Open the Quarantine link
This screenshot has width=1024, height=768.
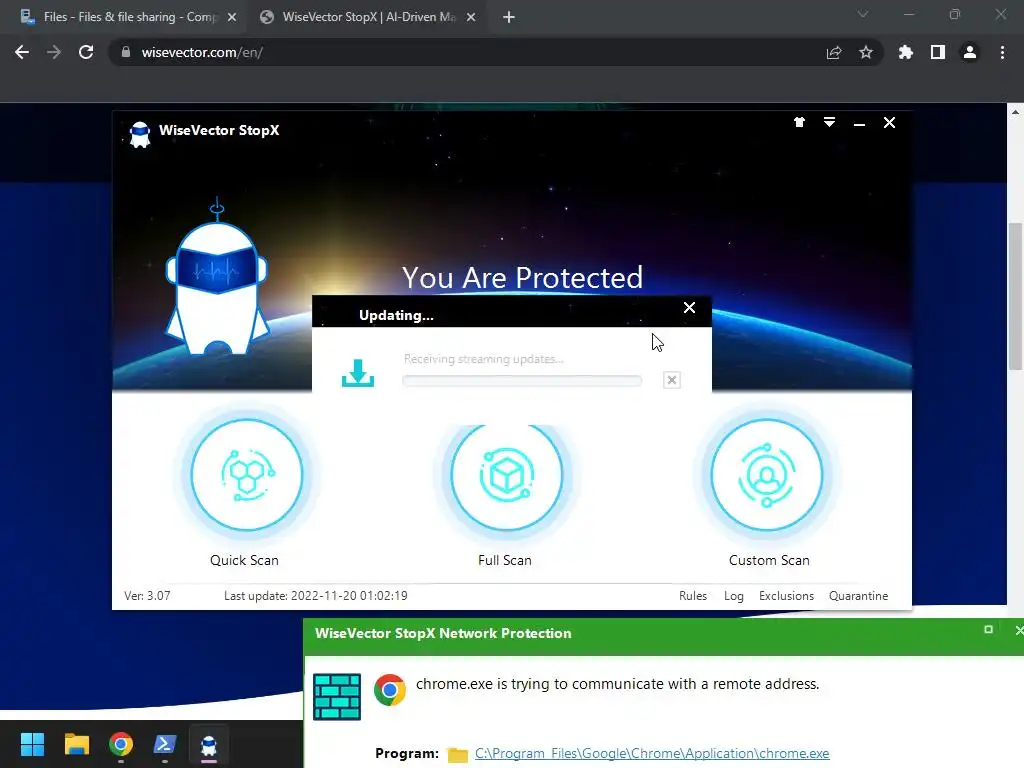click(x=858, y=596)
